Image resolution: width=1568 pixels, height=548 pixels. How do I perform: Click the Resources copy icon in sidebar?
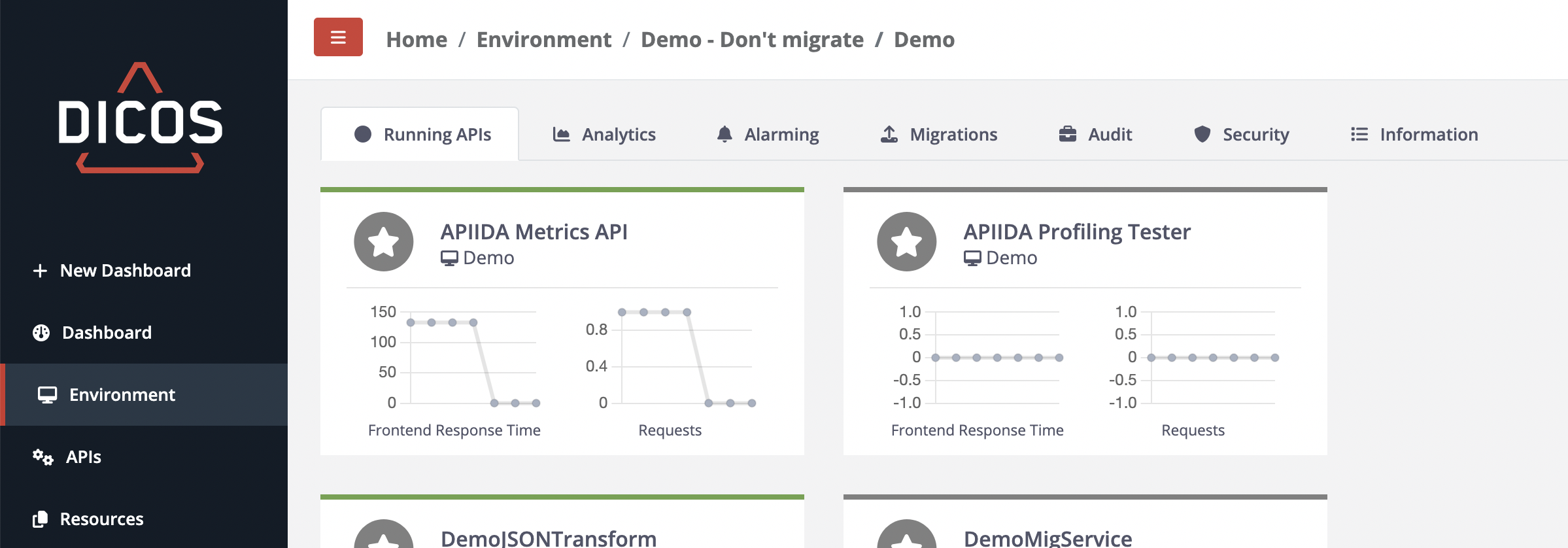(x=40, y=519)
